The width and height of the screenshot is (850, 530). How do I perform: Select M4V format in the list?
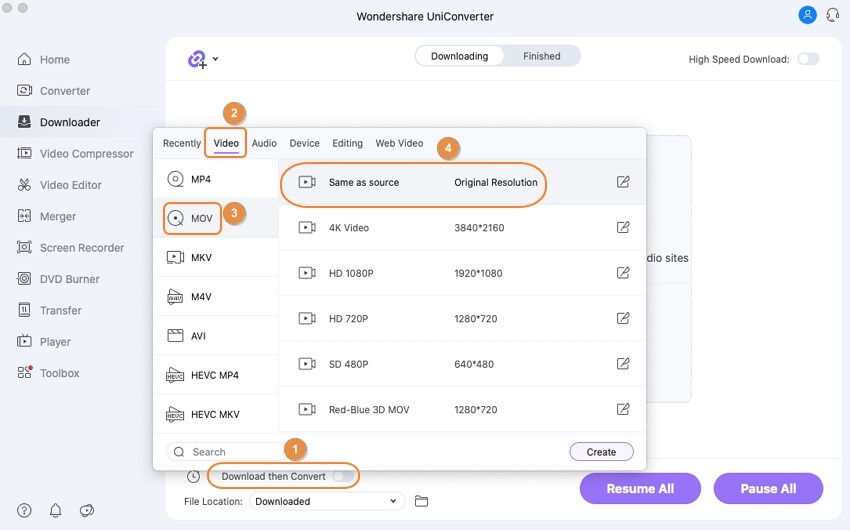(x=216, y=296)
